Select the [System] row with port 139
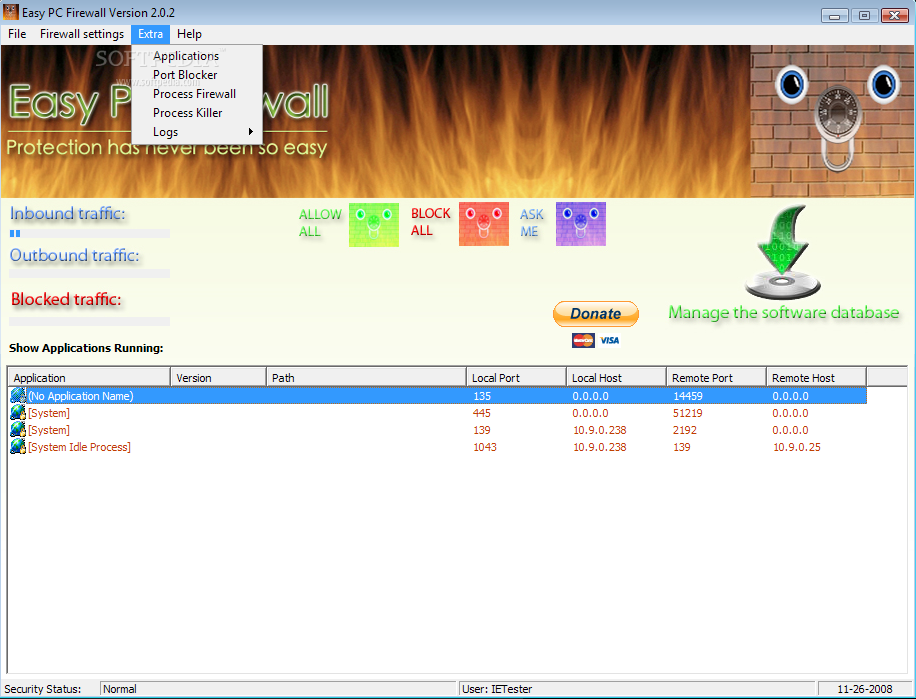Image resolution: width=916 pixels, height=699 pixels. click(x=438, y=430)
